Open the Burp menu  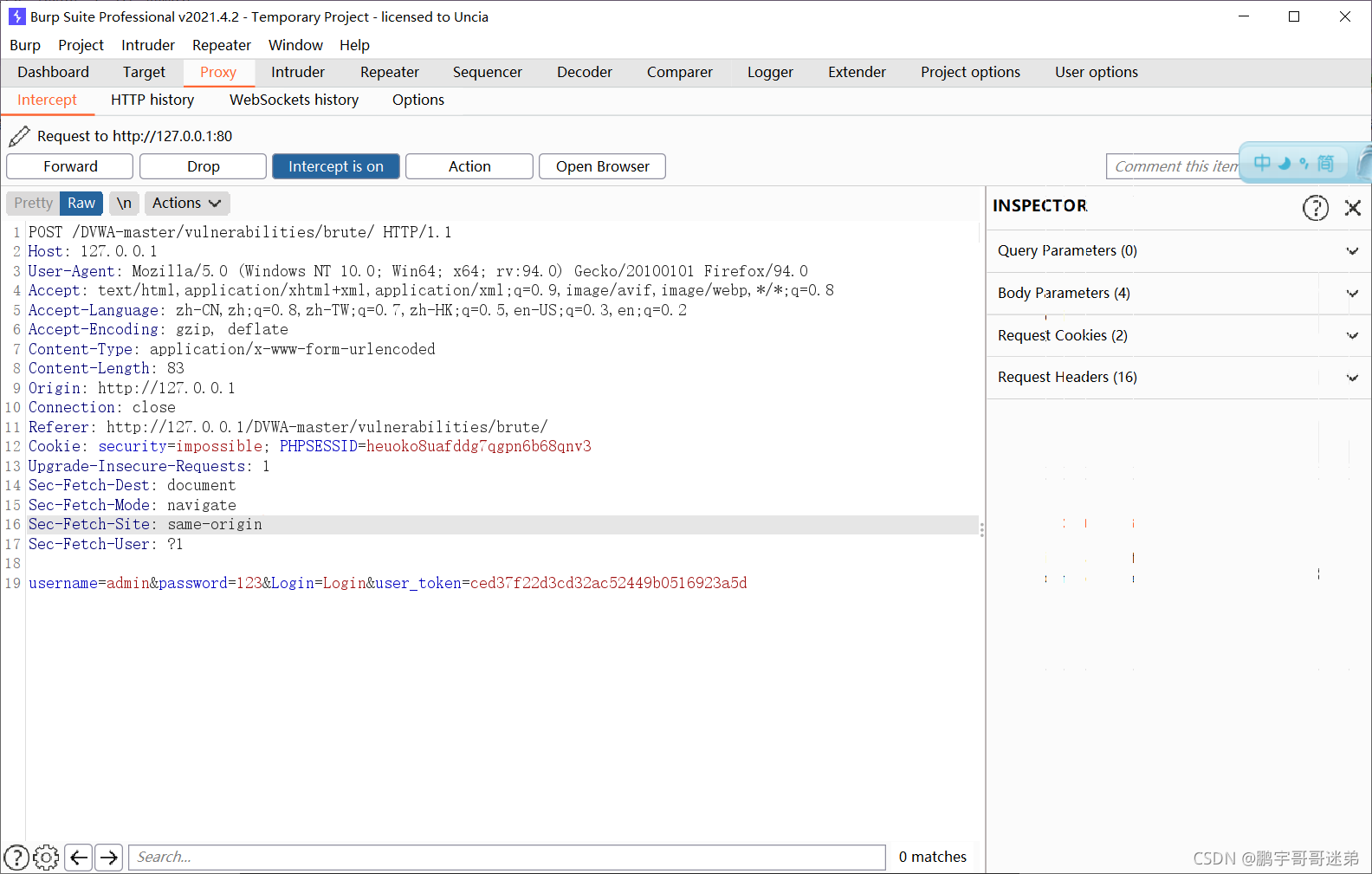25,45
